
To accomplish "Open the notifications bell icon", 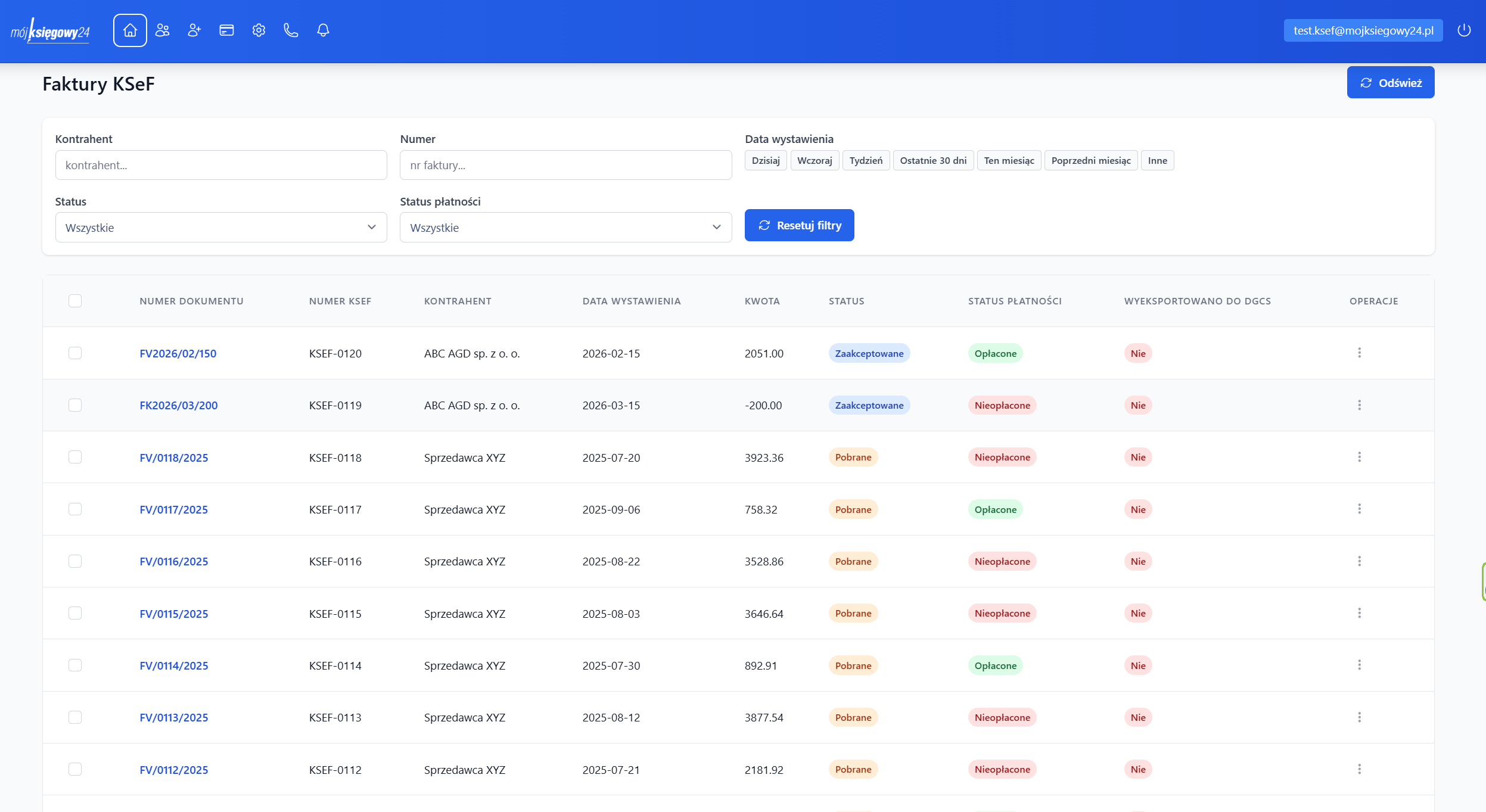I will (323, 30).
